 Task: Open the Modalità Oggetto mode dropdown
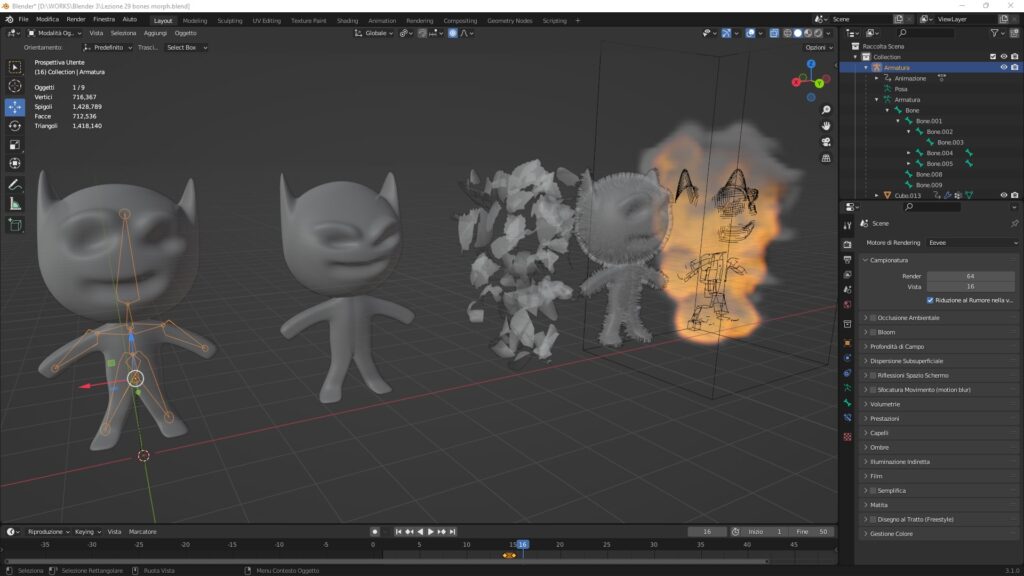[55, 33]
